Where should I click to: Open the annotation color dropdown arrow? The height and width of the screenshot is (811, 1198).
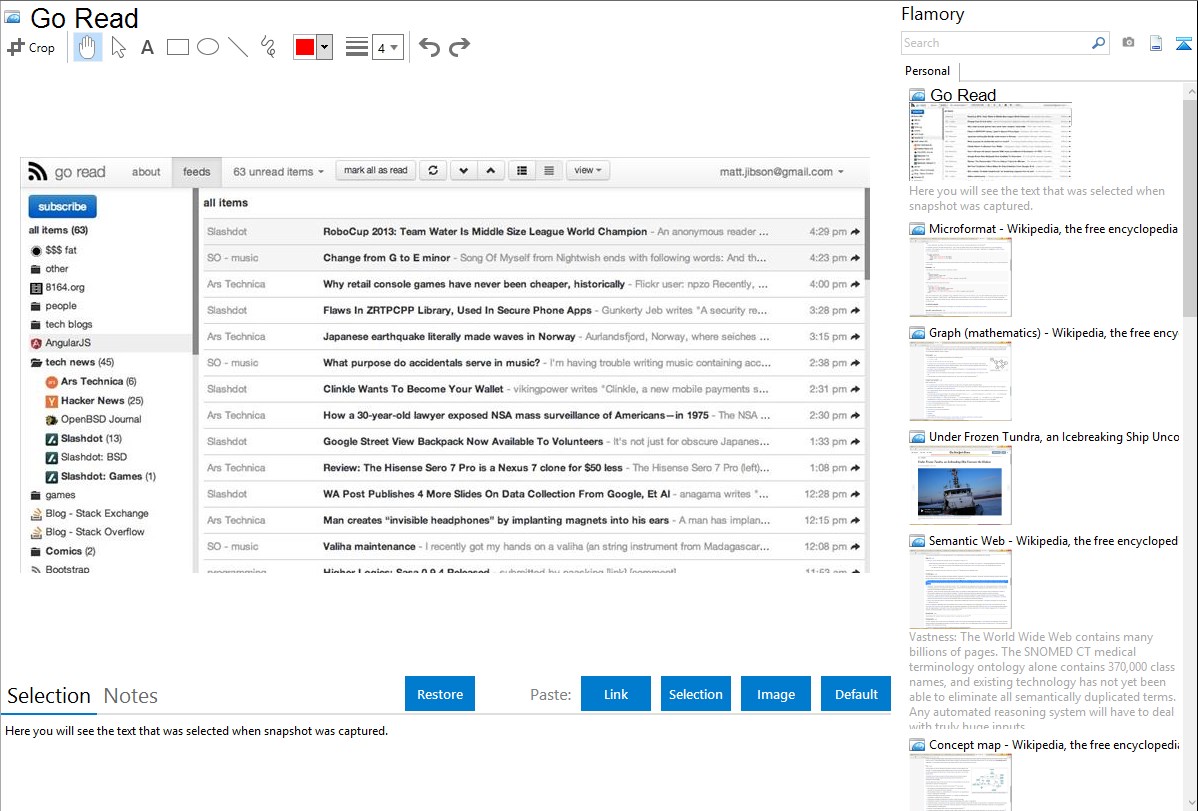324,47
